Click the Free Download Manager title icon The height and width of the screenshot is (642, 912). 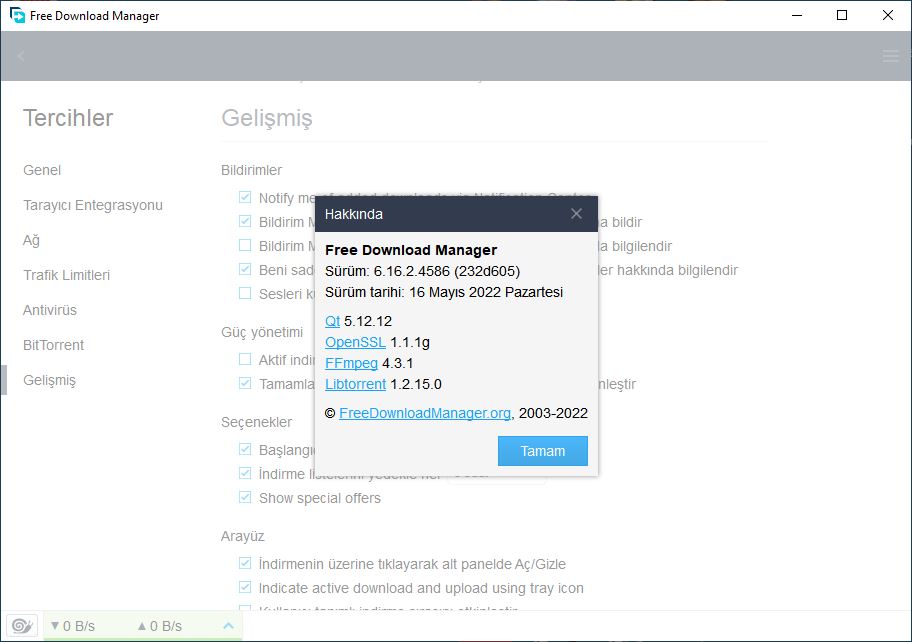point(17,15)
